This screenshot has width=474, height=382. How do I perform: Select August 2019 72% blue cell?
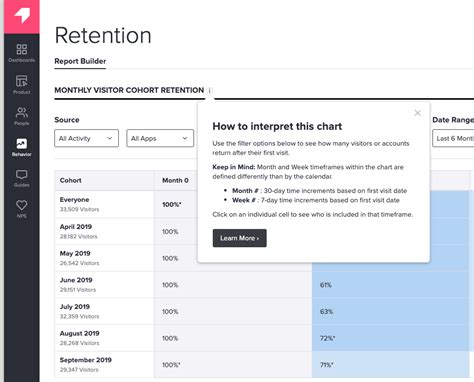(x=390, y=338)
